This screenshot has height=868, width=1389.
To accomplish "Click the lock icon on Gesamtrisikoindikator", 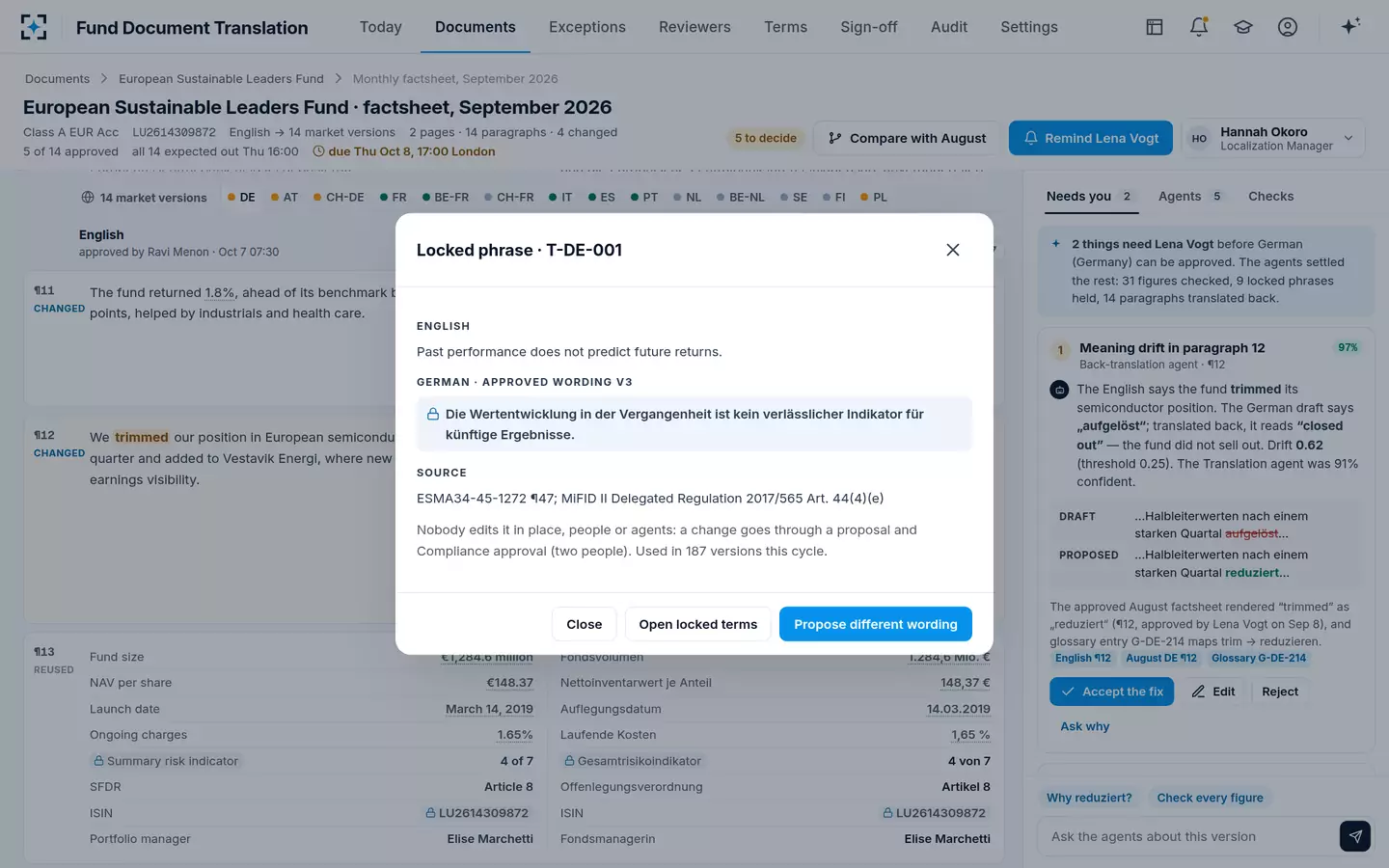I will [569, 761].
